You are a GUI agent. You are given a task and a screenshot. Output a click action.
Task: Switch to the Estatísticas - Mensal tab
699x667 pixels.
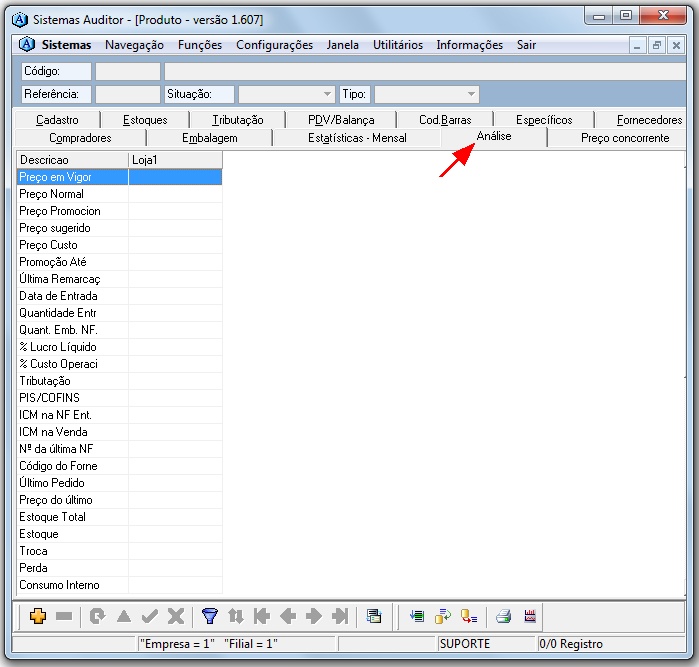[x=357, y=138]
